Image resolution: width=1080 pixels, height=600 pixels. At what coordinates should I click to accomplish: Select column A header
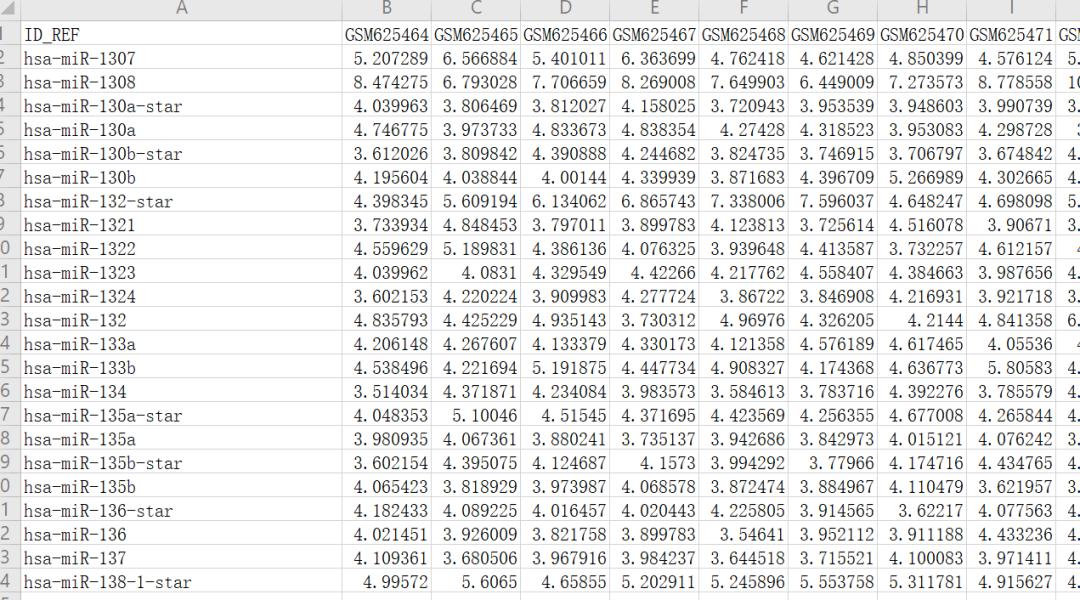click(181, 10)
